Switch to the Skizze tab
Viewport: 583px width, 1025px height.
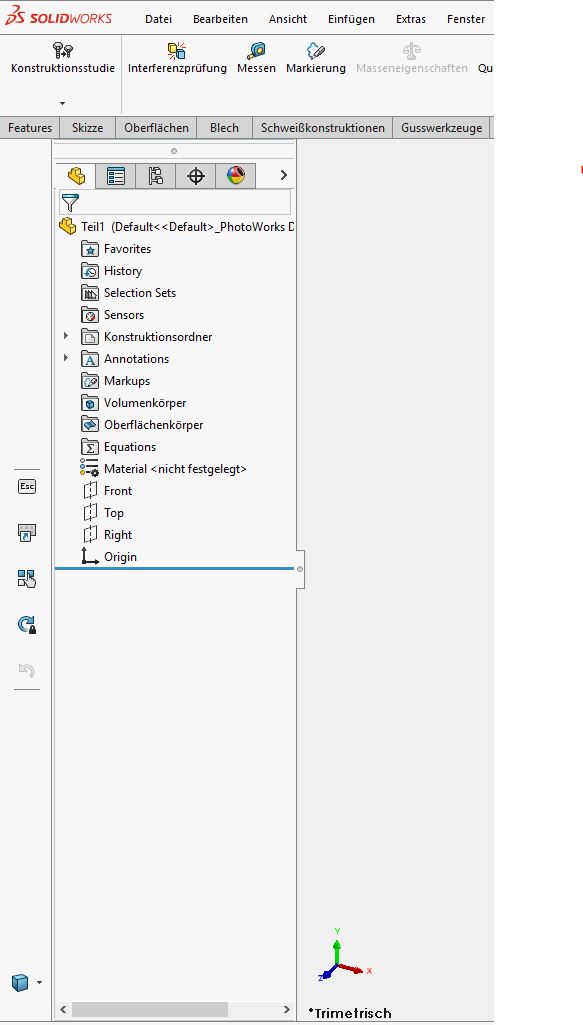88,128
